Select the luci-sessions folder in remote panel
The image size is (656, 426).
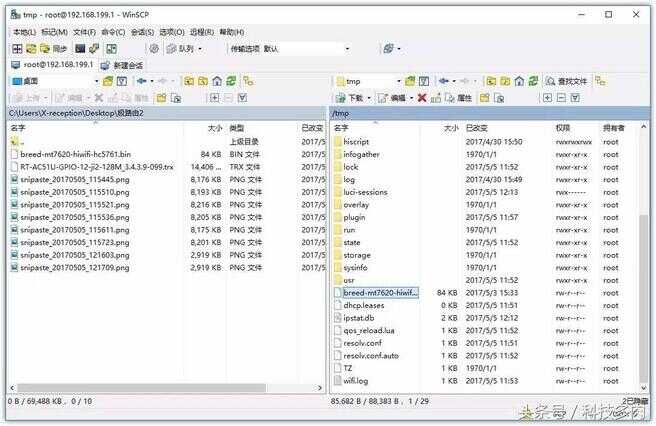364,191
